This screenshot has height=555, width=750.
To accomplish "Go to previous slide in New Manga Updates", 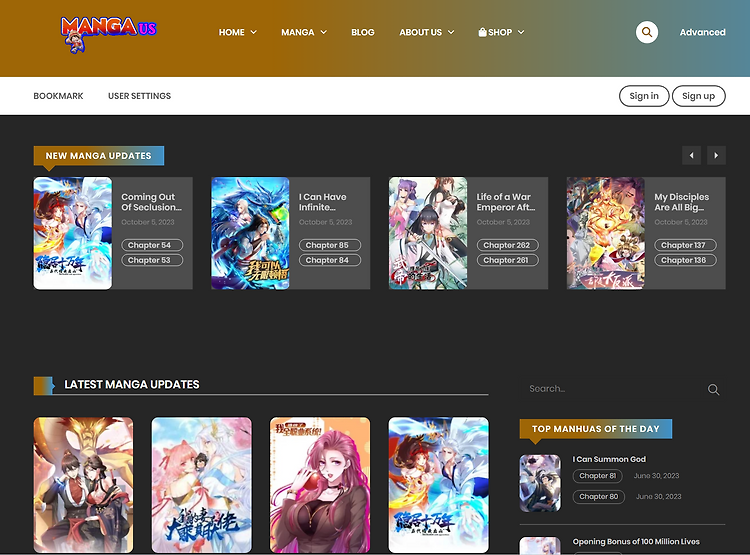I will coord(691,155).
